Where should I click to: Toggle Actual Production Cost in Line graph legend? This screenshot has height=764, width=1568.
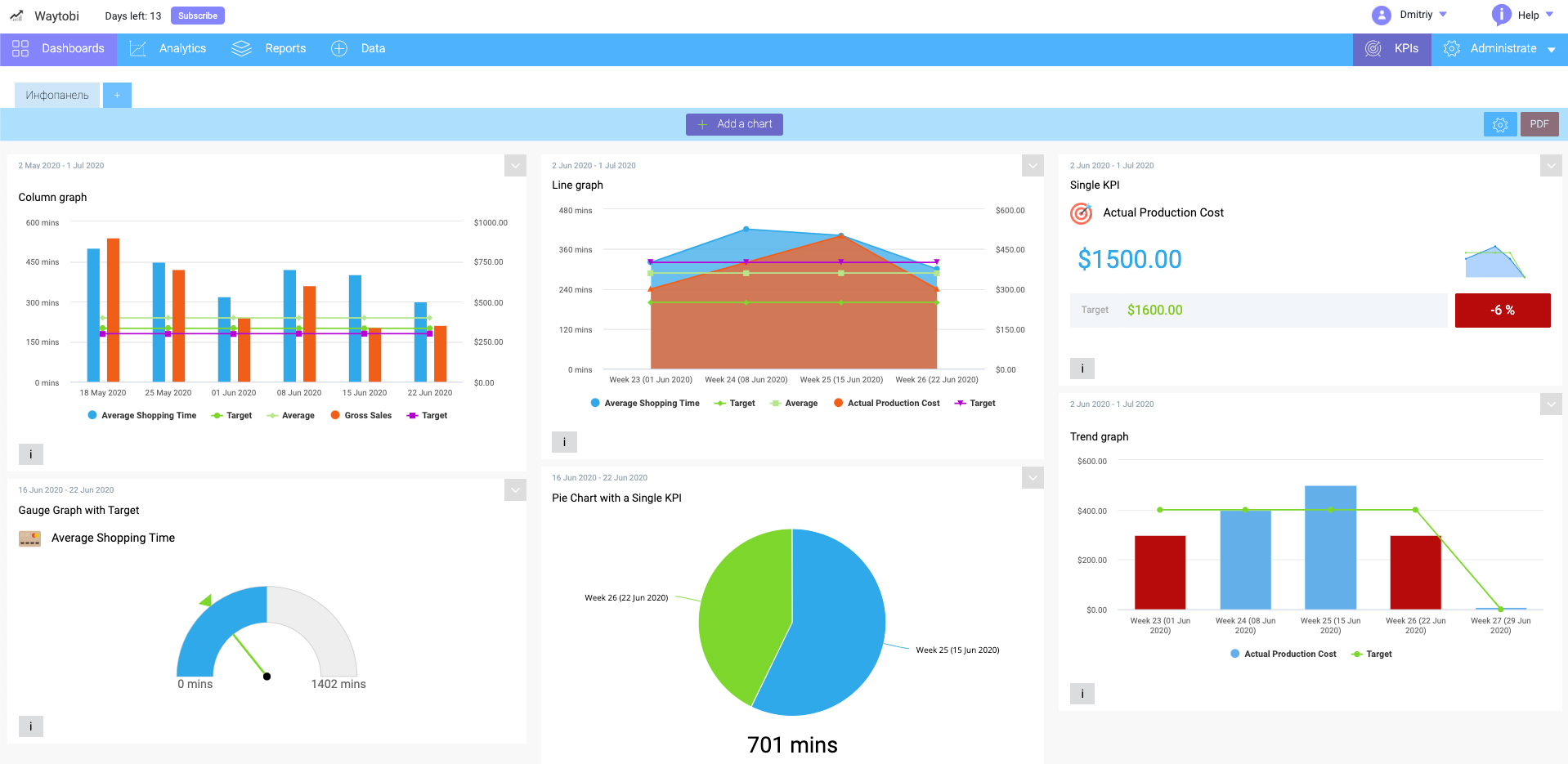(886, 404)
